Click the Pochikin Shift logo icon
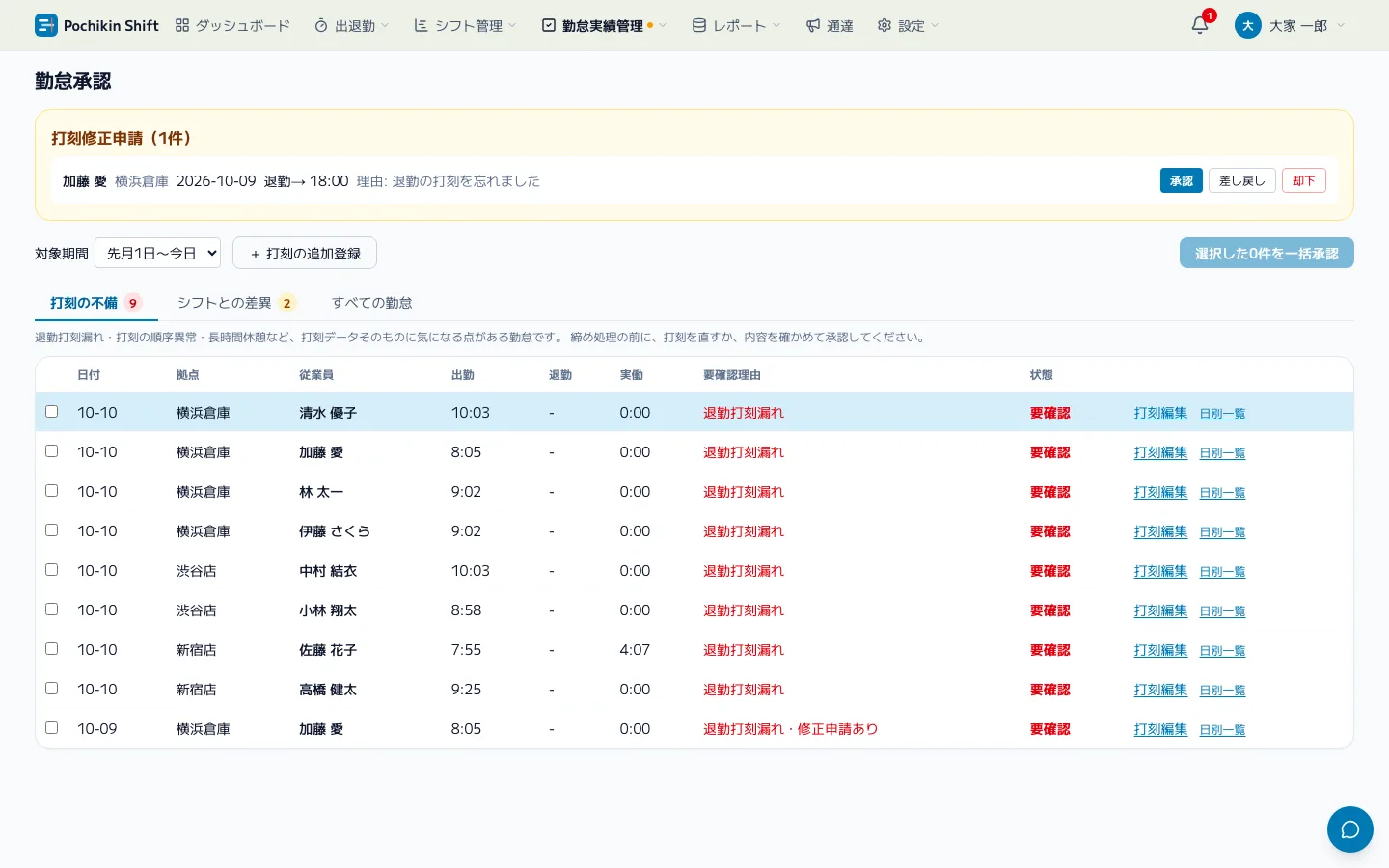The width and height of the screenshot is (1389, 868). tap(45, 25)
